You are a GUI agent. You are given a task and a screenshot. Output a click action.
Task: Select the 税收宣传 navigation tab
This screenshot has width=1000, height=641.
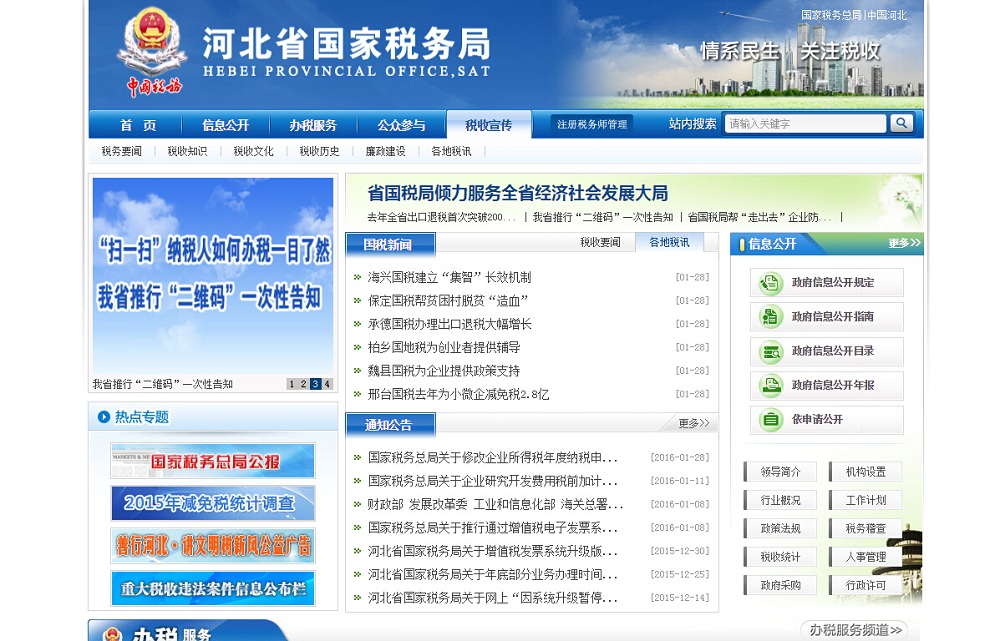click(489, 125)
